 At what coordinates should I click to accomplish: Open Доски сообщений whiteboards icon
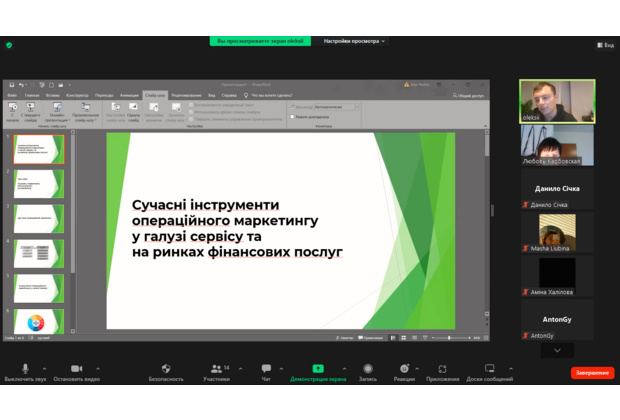click(x=489, y=369)
